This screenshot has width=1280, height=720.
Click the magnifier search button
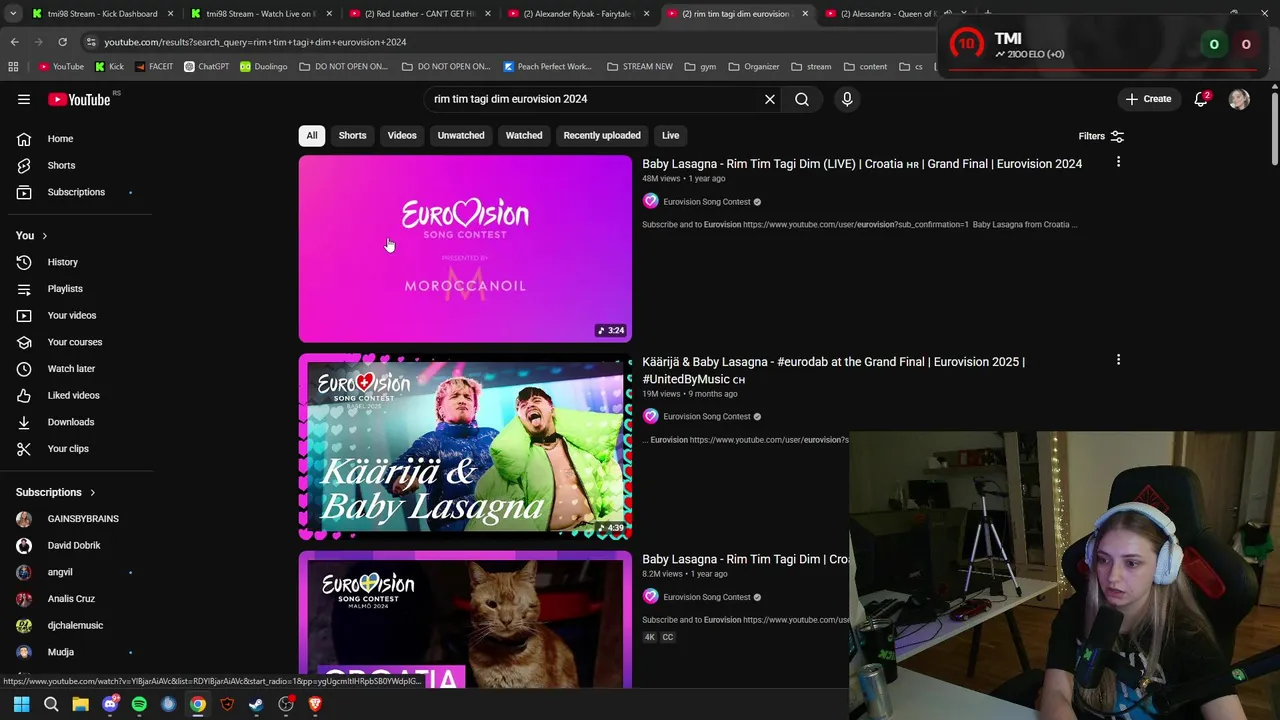coord(802,99)
